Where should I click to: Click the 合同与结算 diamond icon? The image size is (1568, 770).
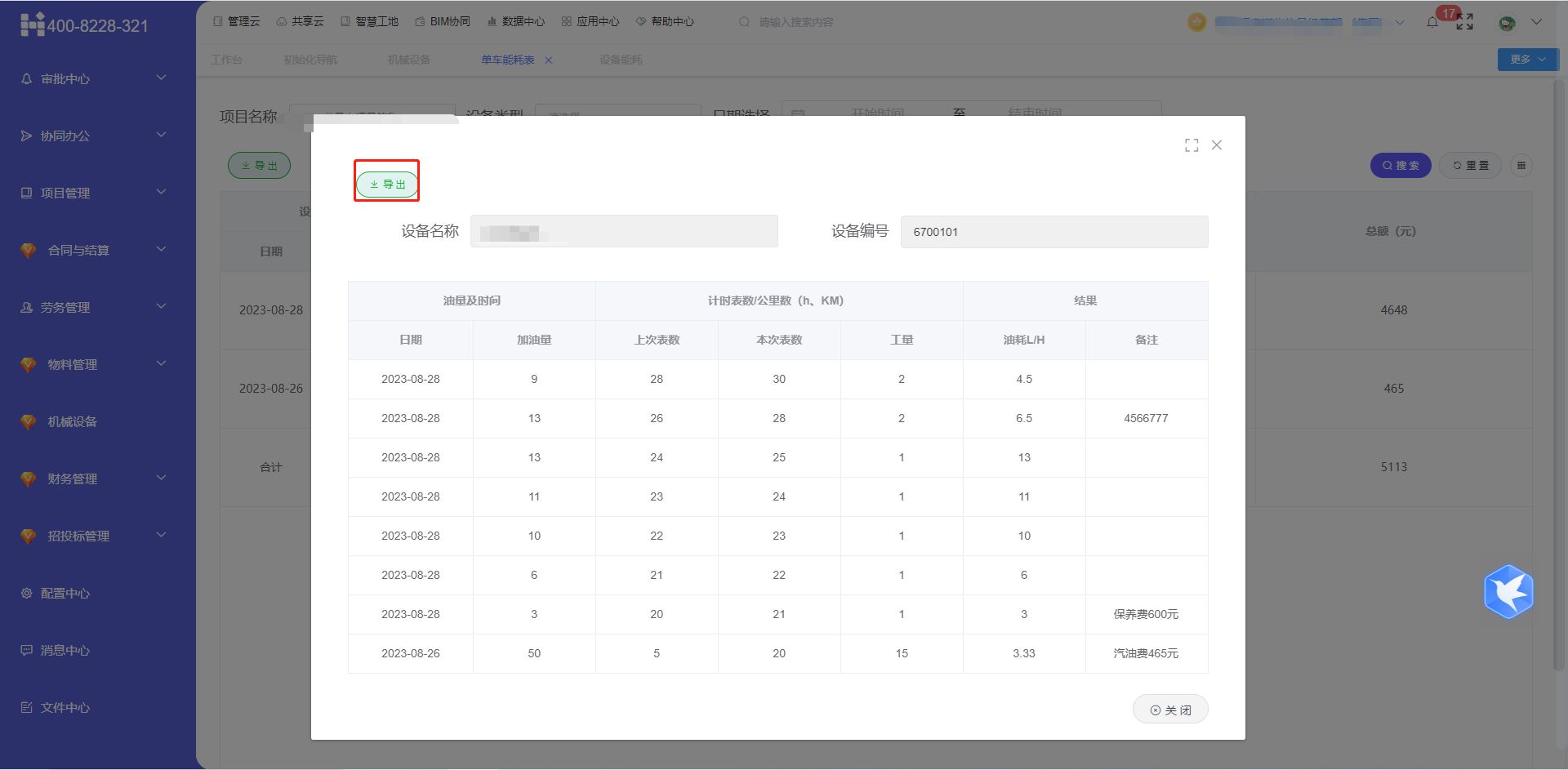click(29, 251)
